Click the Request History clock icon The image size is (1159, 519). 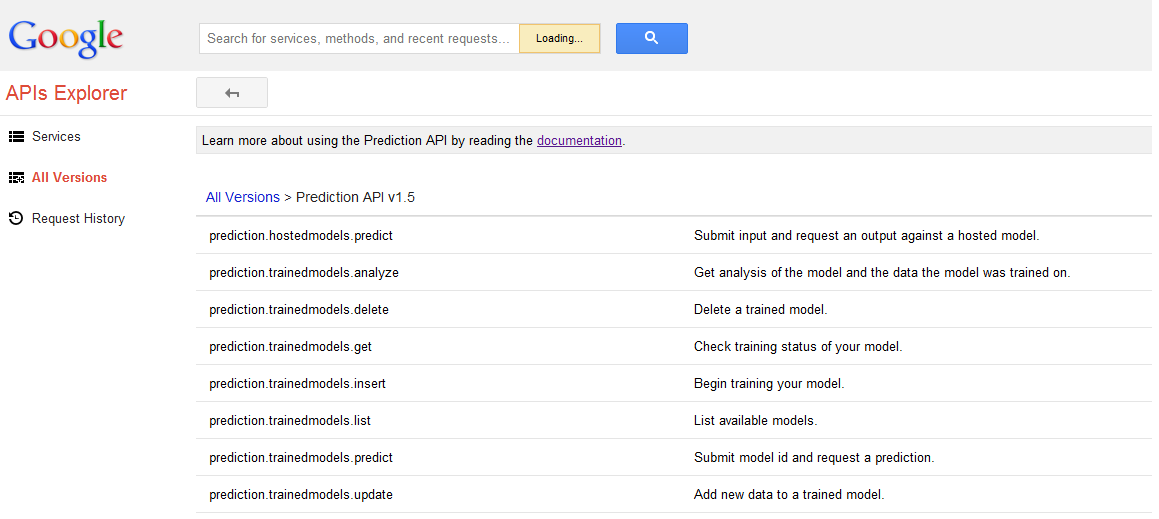(x=16, y=218)
